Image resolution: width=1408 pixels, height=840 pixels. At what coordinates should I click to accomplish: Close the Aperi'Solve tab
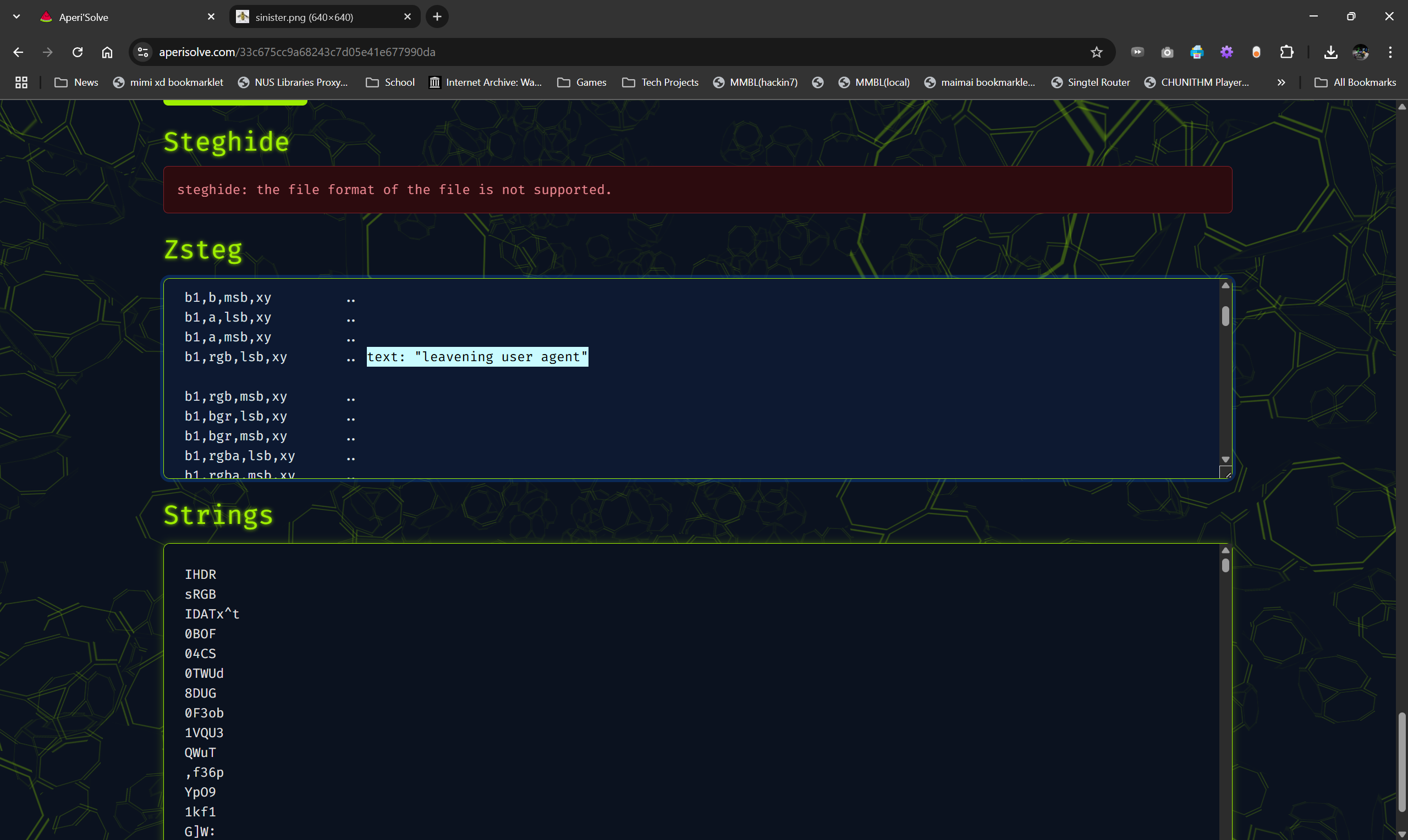211,17
